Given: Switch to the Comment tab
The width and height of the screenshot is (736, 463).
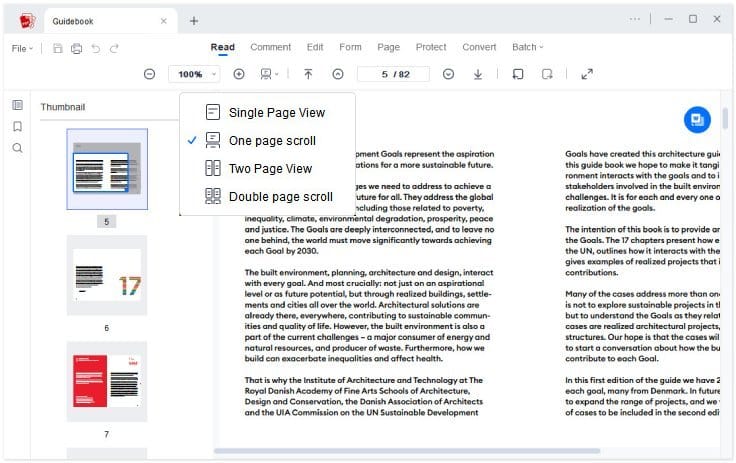Looking at the screenshot, I should point(270,47).
